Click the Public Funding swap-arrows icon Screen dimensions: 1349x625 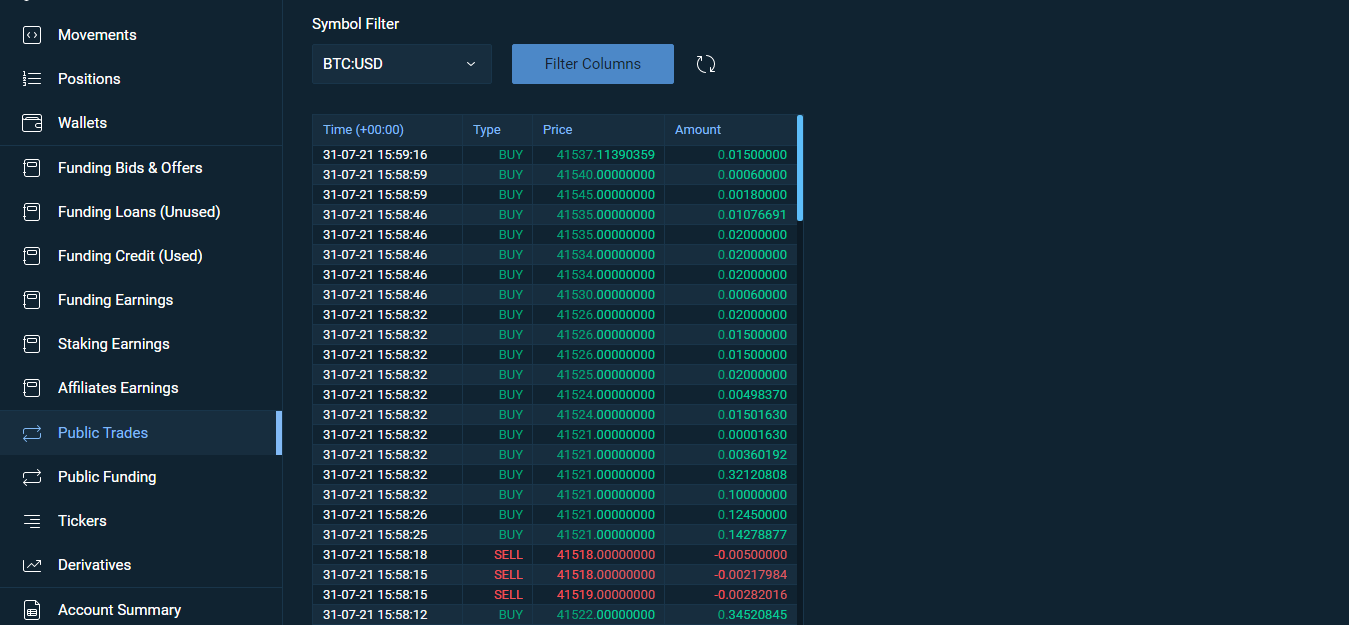(x=32, y=477)
